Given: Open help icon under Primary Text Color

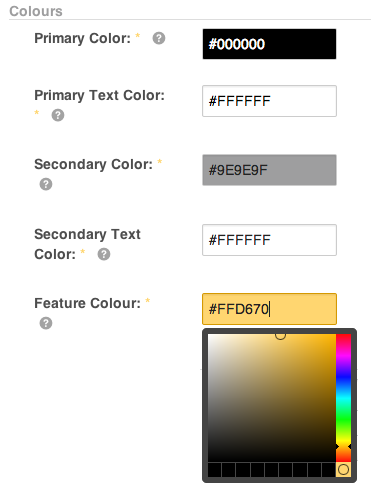Looking at the screenshot, I should tap(58, 115).
